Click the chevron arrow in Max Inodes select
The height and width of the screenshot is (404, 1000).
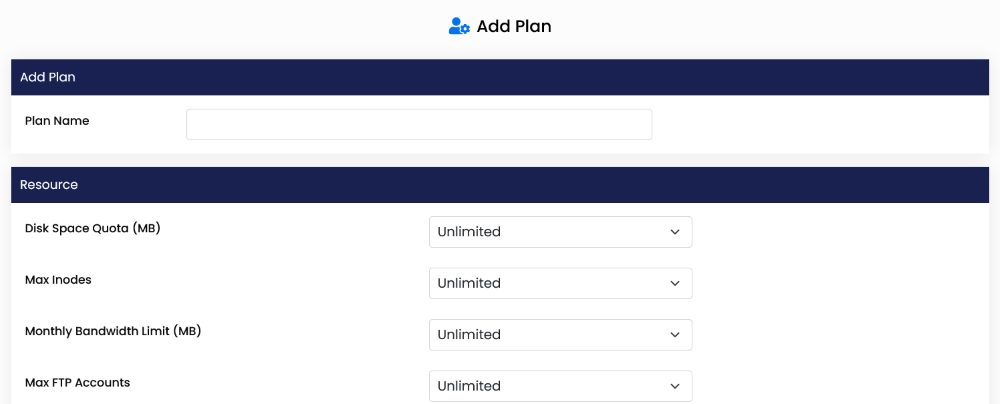coord(675,283)
